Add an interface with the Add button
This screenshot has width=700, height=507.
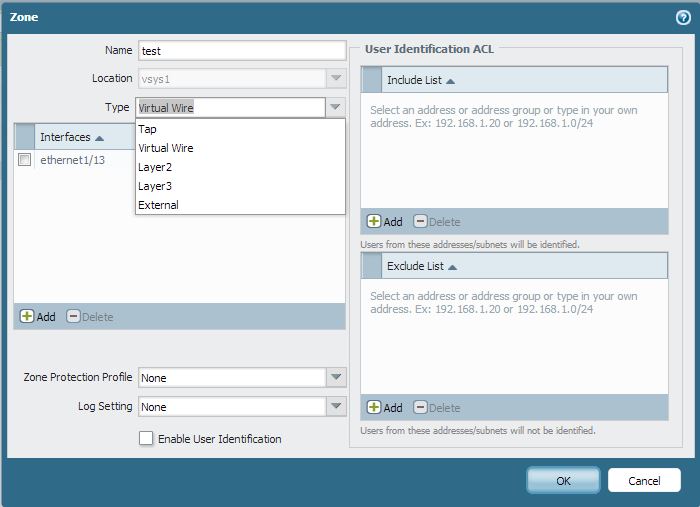(38, 317)
